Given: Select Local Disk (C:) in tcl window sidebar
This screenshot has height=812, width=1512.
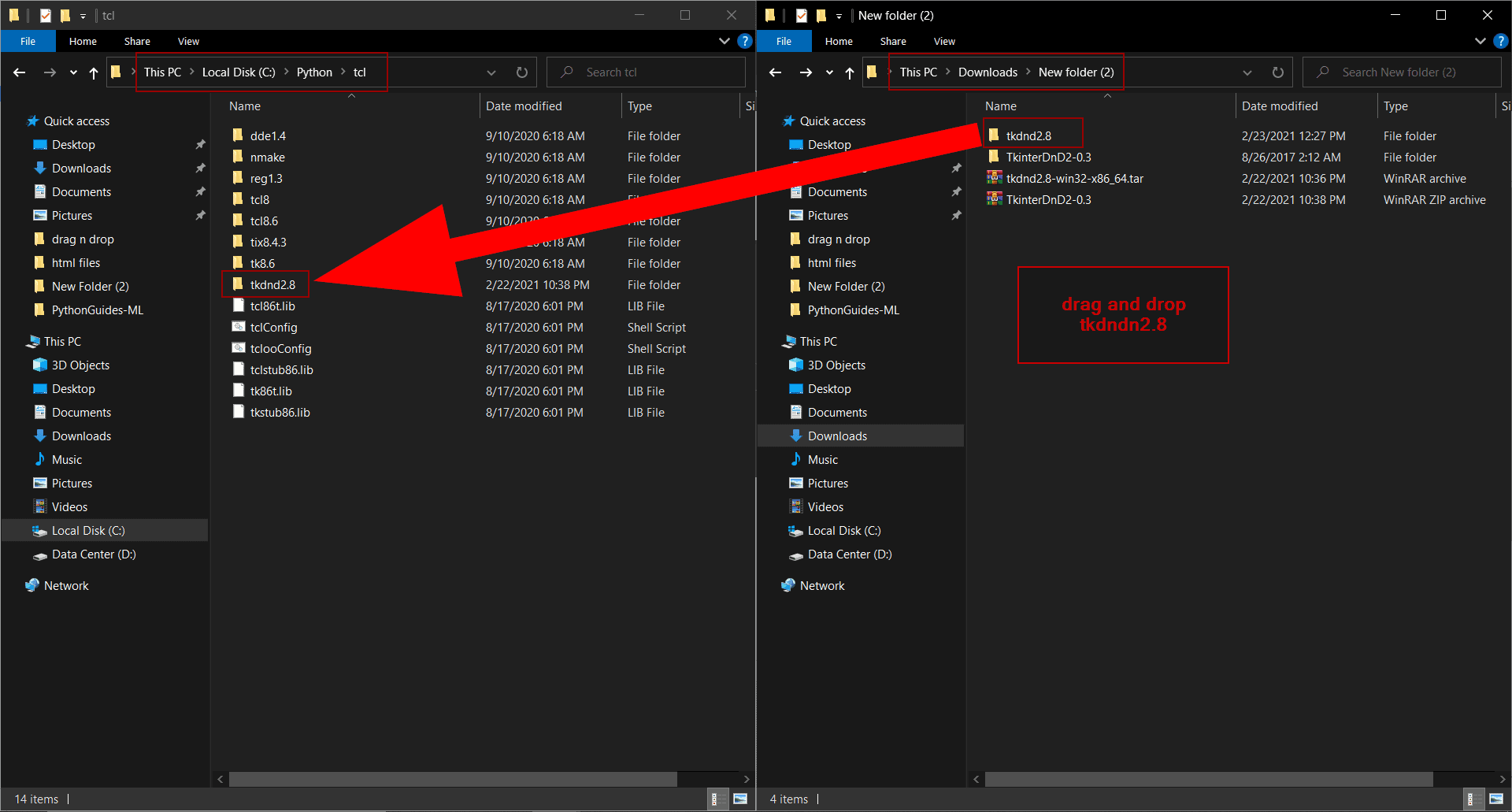Looking at the screenshot, I should pos(106,531).
